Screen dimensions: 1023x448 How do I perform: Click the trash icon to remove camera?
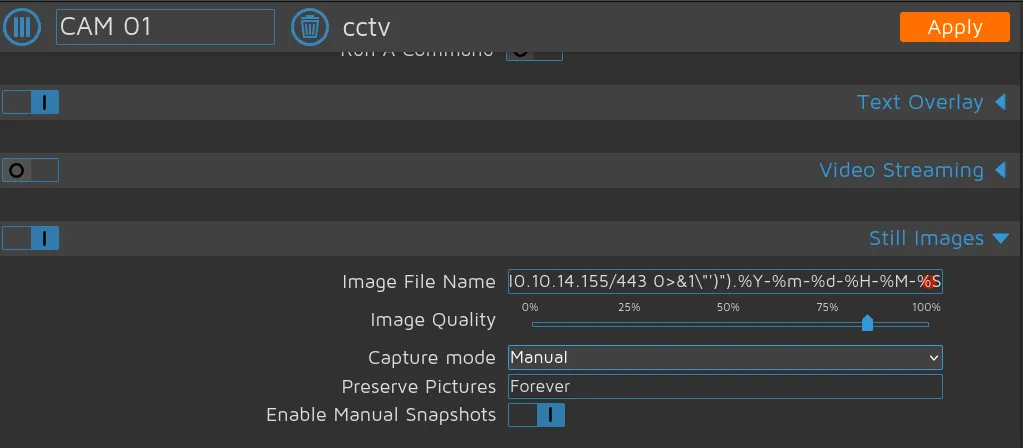pyautogui.click(x=310, y=27)
